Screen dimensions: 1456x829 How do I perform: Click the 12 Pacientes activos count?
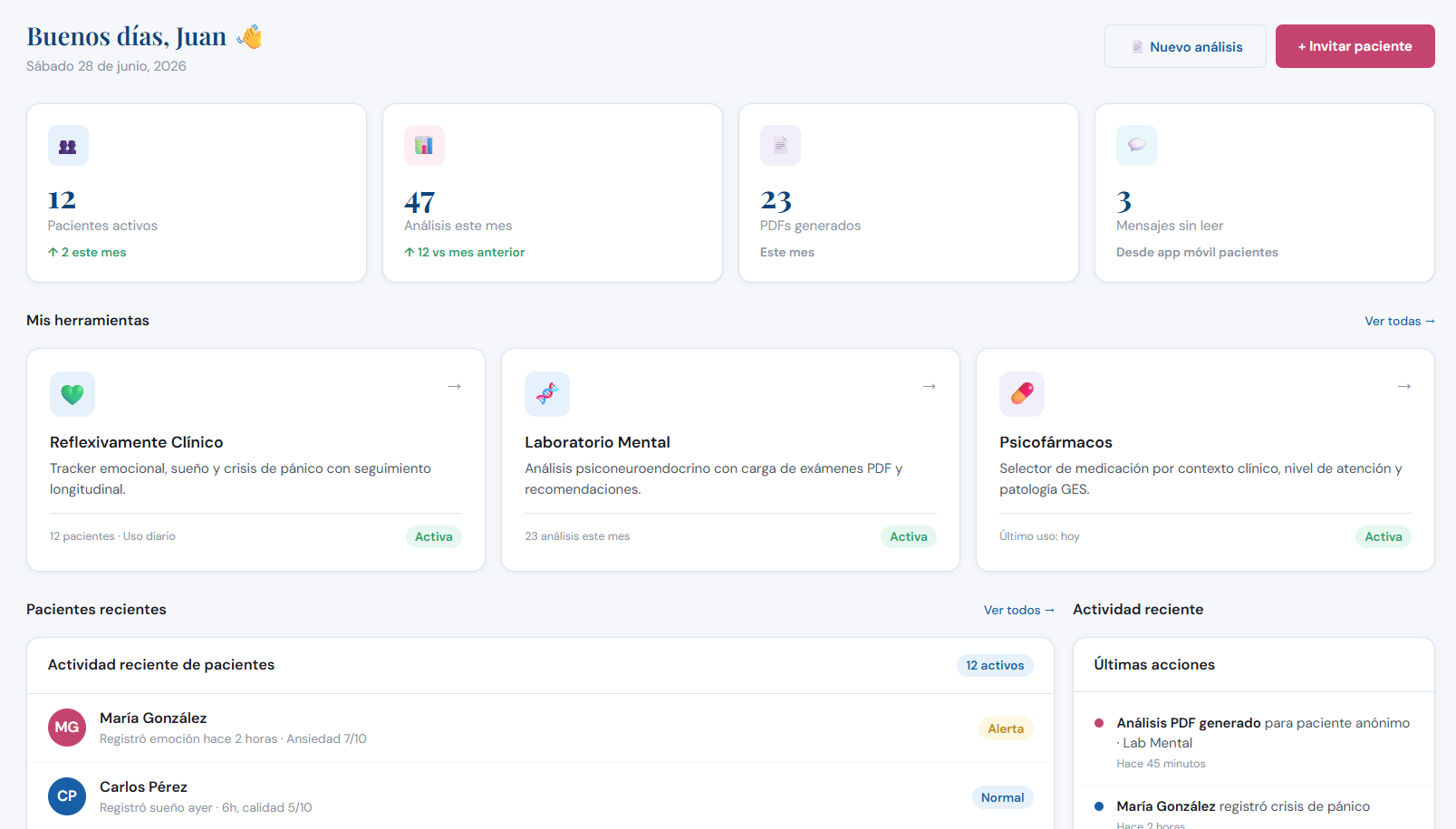click(62, 199)
